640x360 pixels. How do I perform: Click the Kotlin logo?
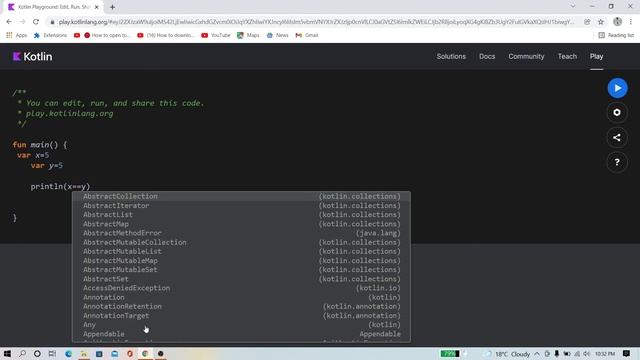(x=32, y=57)
